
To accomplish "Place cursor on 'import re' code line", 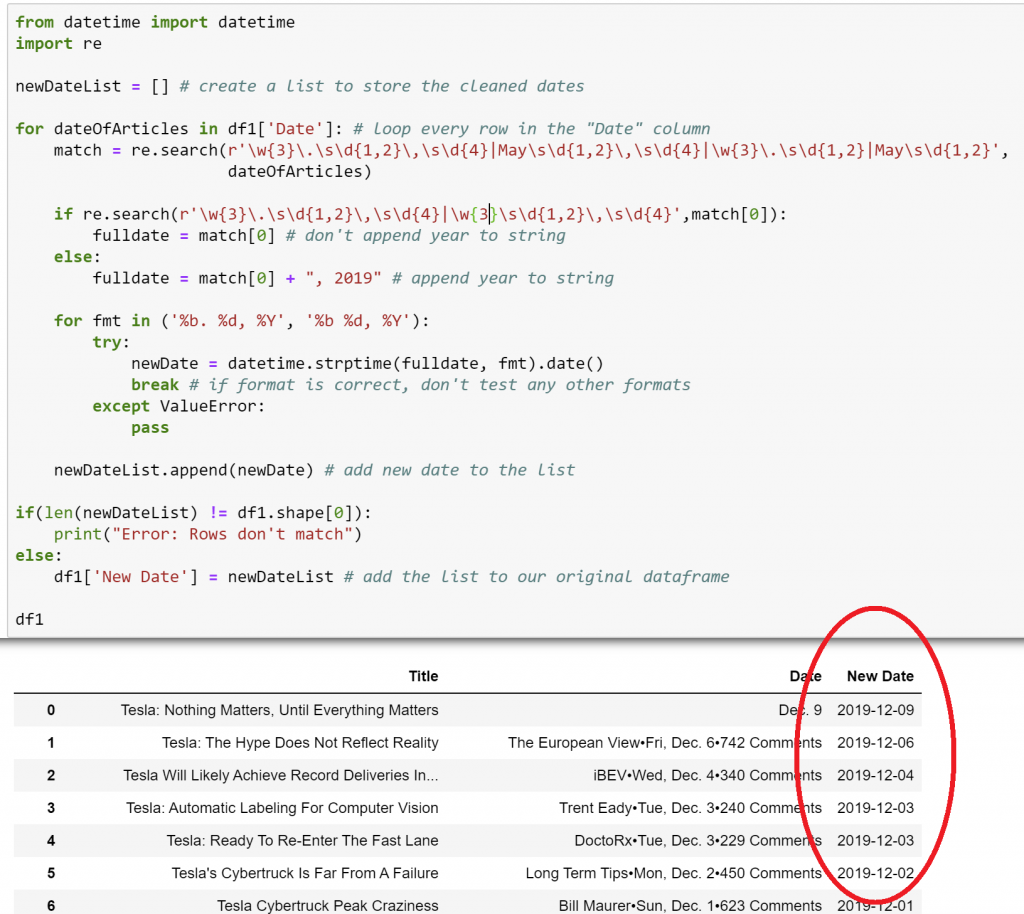I will click(59, 44).
